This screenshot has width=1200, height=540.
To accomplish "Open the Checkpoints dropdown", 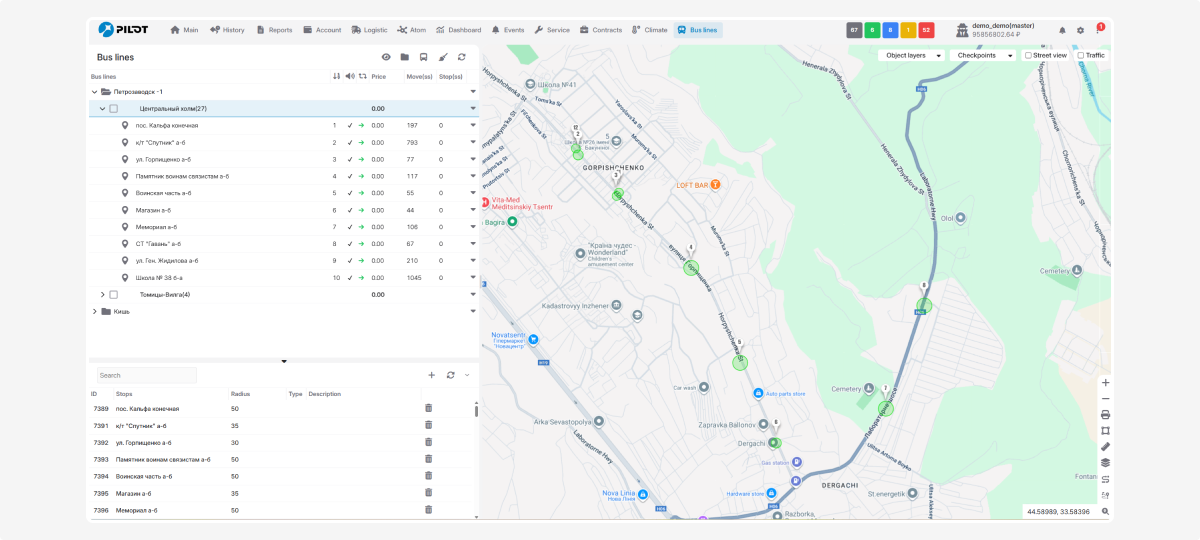I will [981, 56].
